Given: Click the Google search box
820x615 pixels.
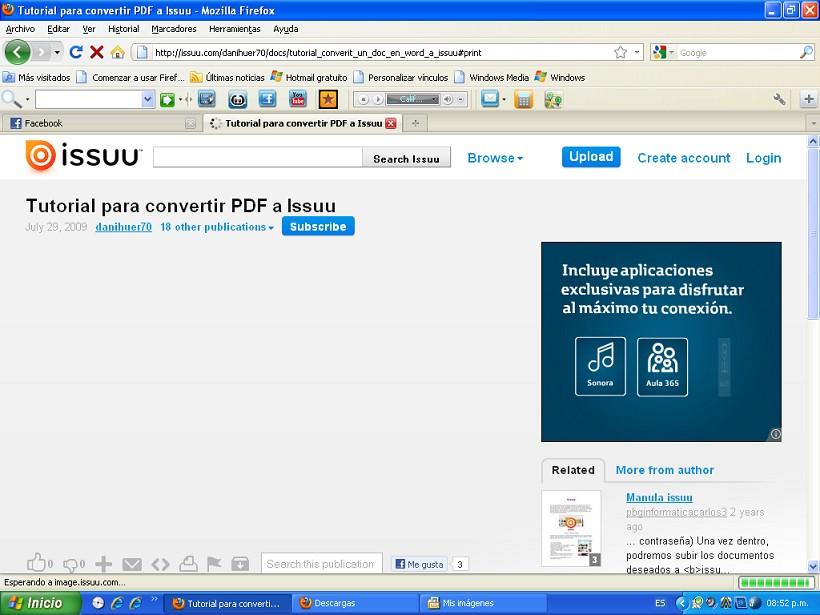Looking at the screenshot, I should click(x=737, y=52).
